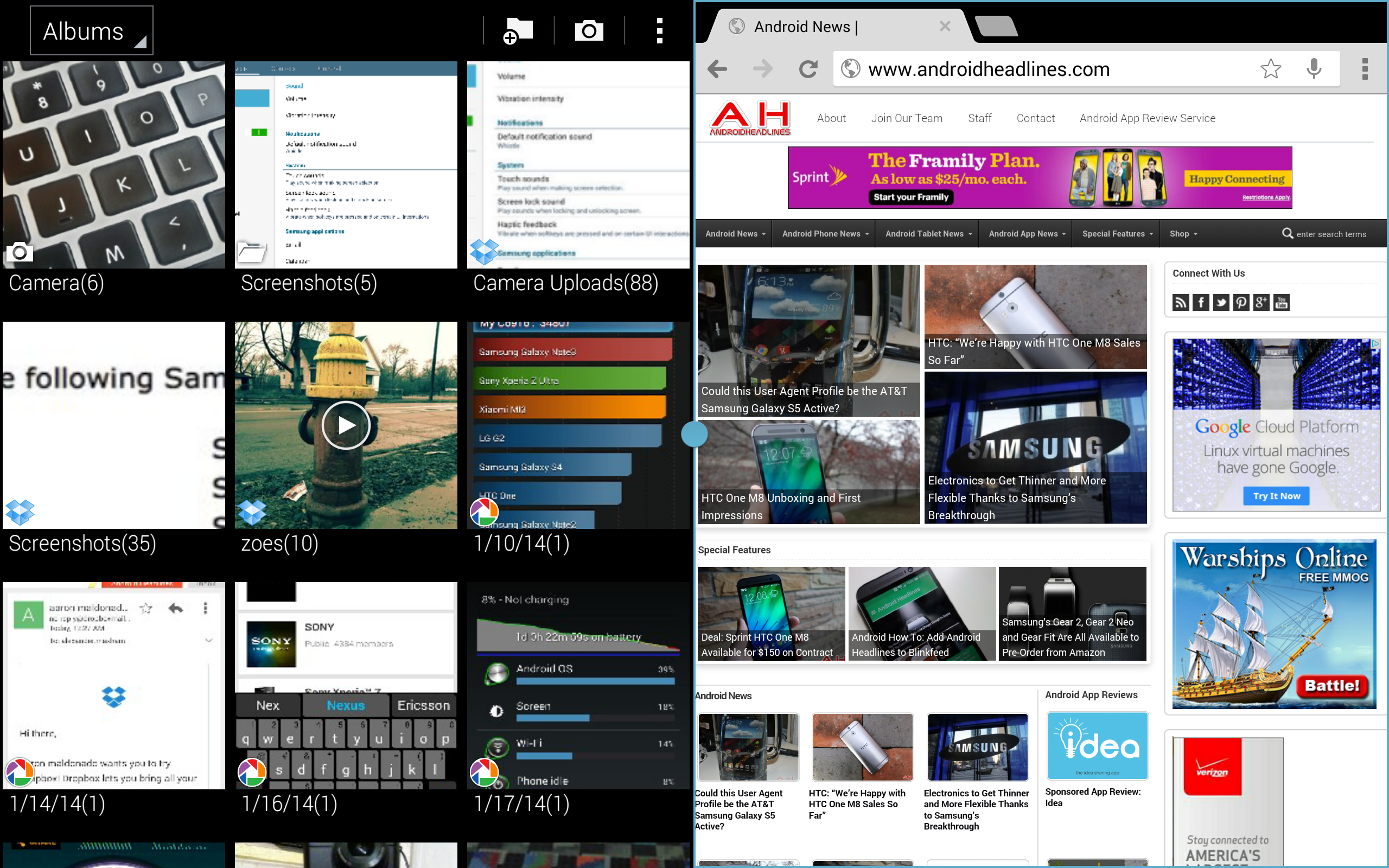The width and height of the screenshot is (1389, 868).
Task: Tap the new album folder icon
Action: (518, 30)
